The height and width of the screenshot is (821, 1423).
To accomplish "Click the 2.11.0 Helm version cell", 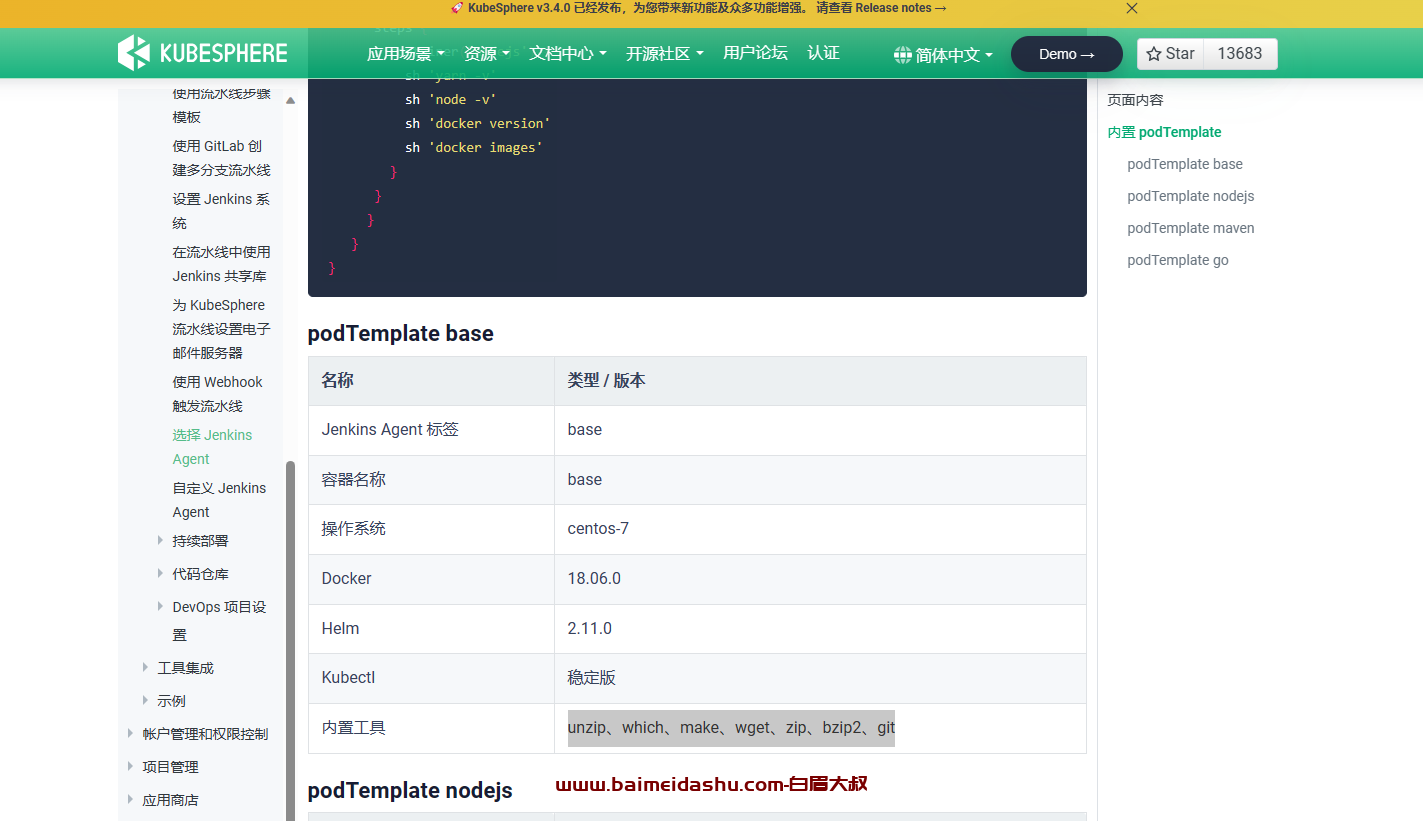I will coord(820,629).
